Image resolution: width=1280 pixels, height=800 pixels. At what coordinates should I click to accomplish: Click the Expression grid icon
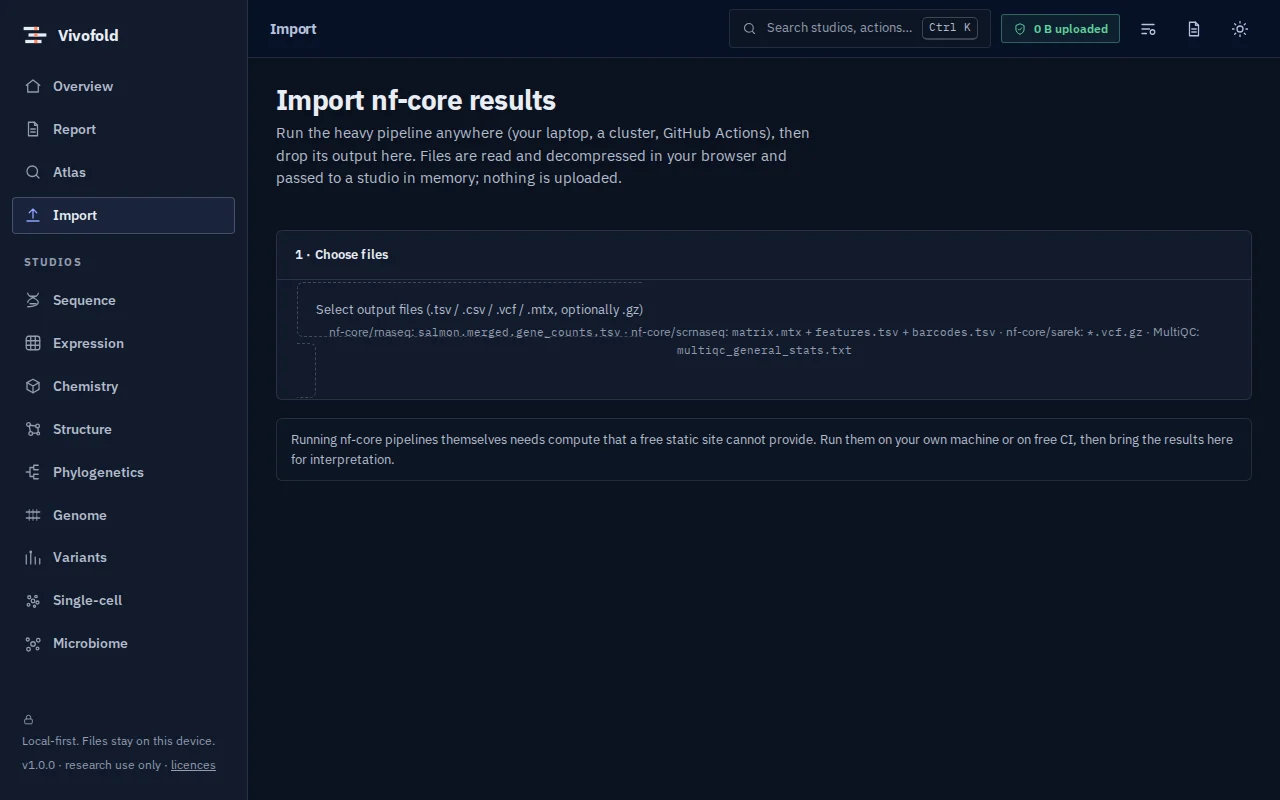point(33,343)
